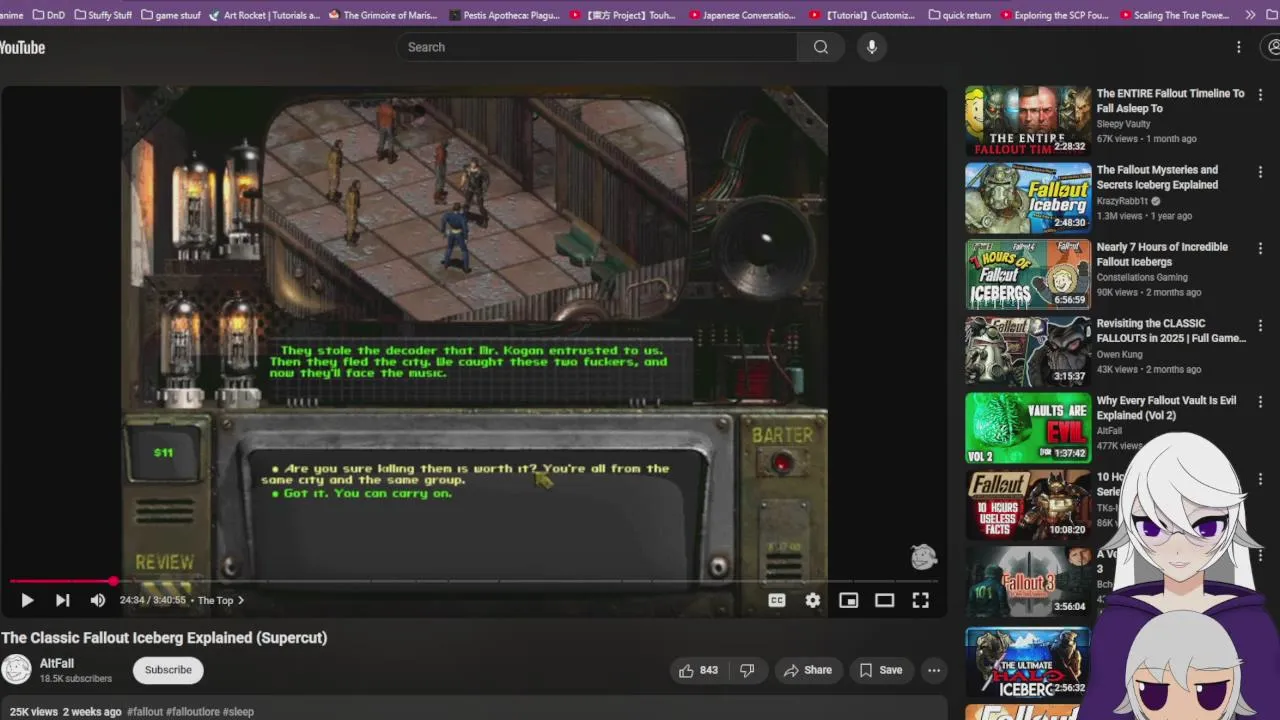Open options for 'Fallout Mysteries and Secrets' video
Image resolution: width=1280 pixels, height=720 pixels.
[1260, 172]
